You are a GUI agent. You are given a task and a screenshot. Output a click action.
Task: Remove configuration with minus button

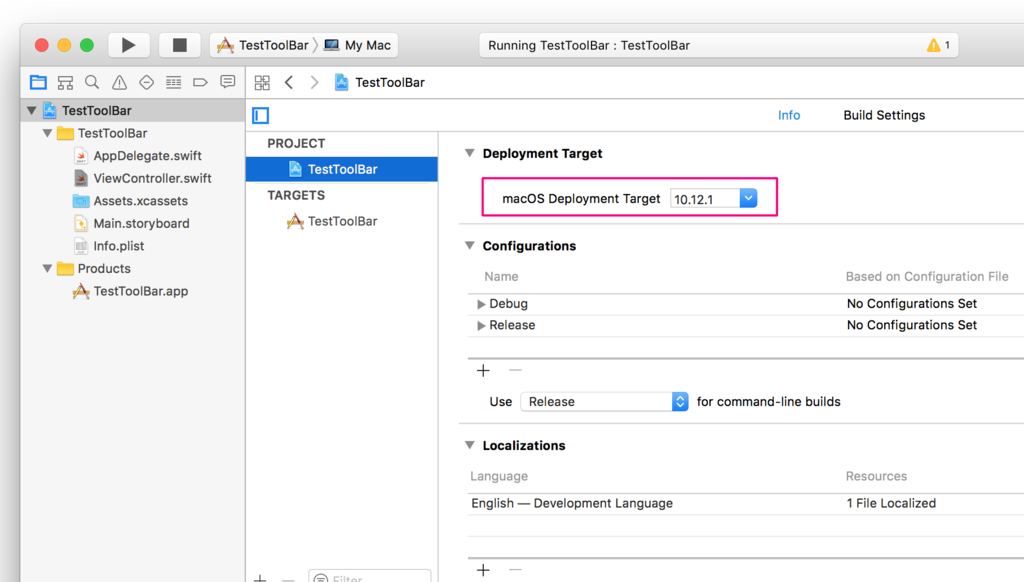point(515,370)
